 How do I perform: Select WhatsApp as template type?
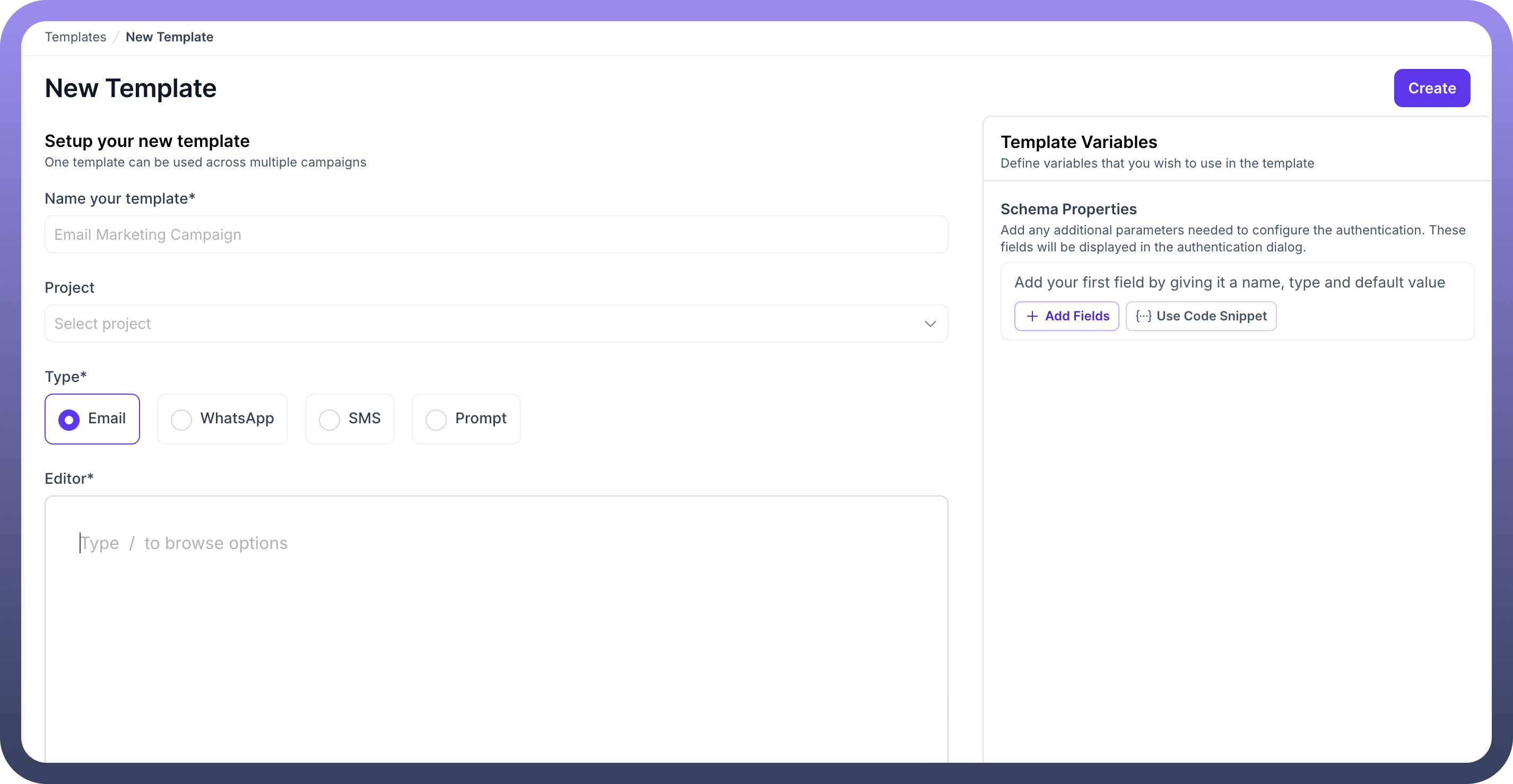click(x=181, y=419)
